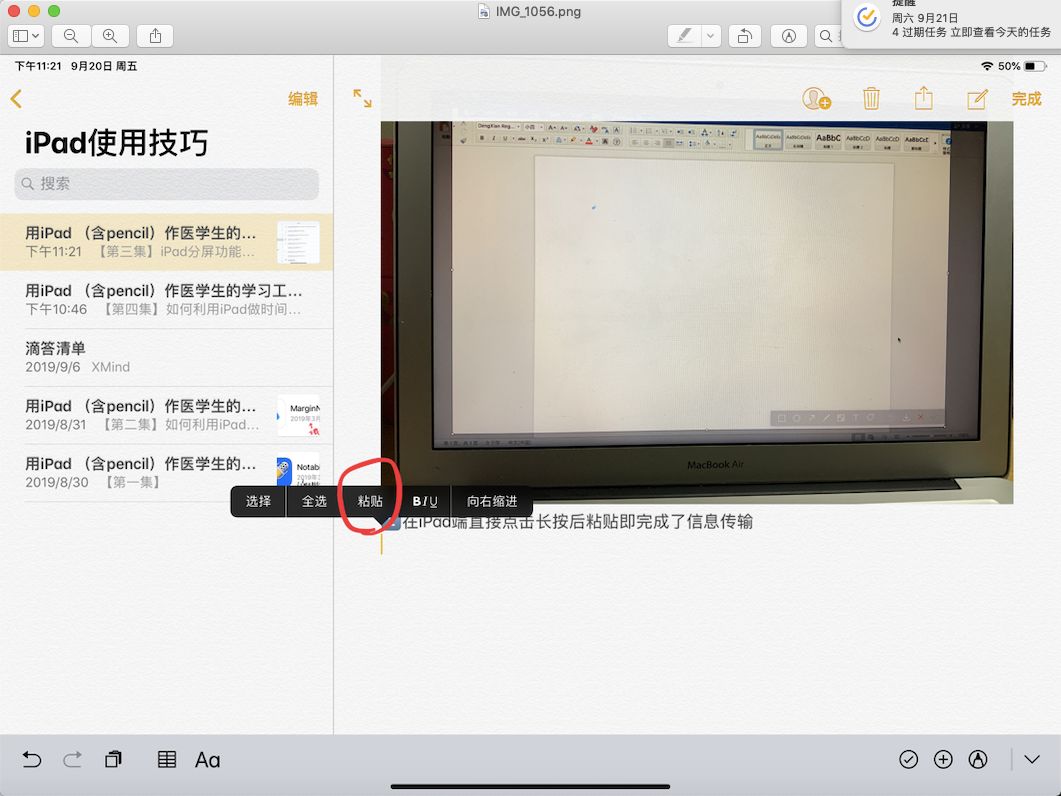This screenshot has height=796, width=1061.
Task: Expand the note to full screen
Action: [363, 99]
